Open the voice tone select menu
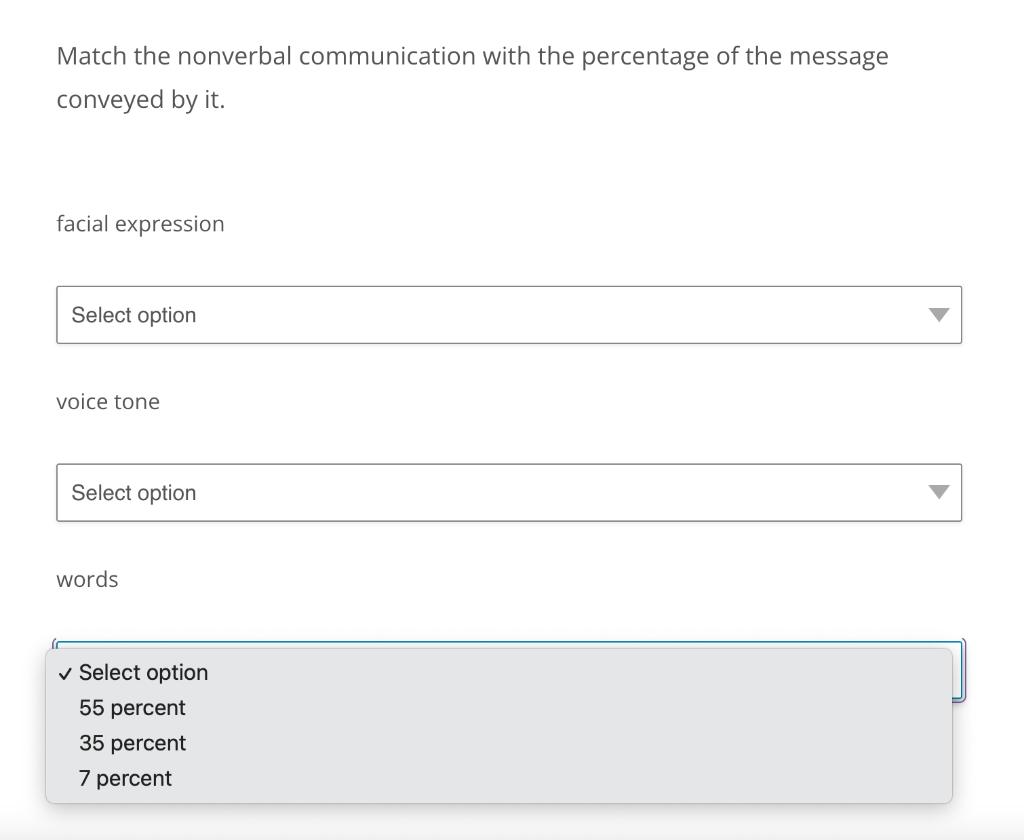The width and height of the screenshot is (1024, 840). pyautogui.click(x=509, y=492)
